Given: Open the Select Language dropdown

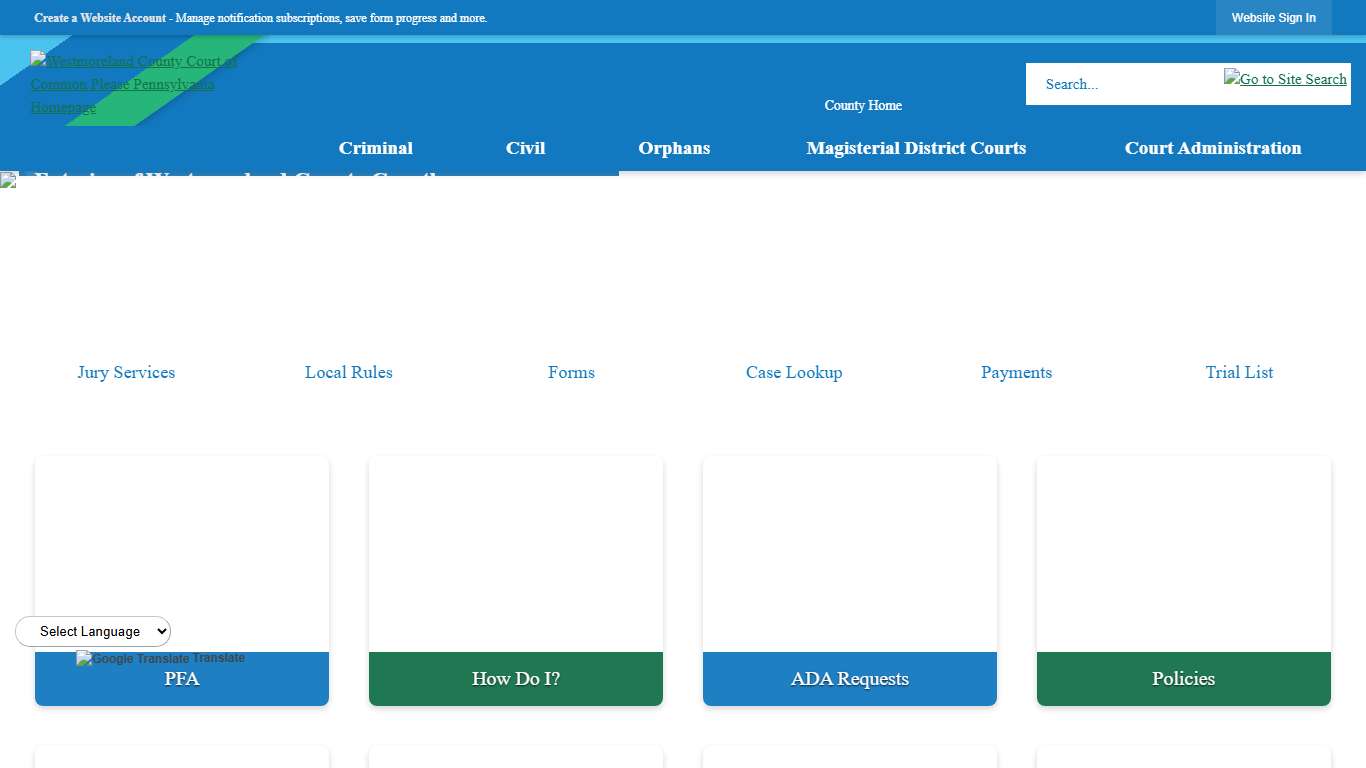Looking at the screenshot, I should click(93, 631).
